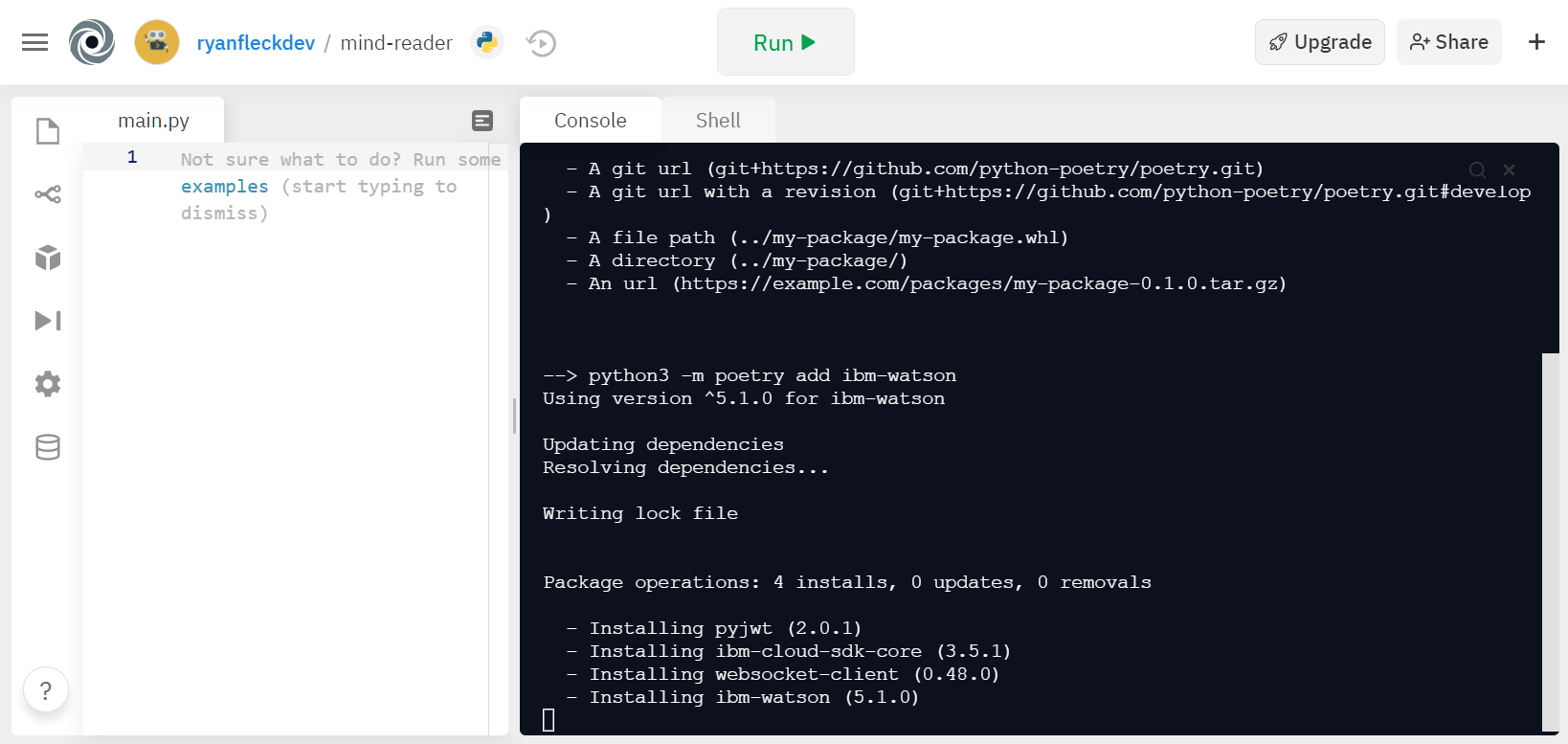This screenshot has height=744, width=1568.
Task: Search the console with magnifier icon
Action: coord(1477,169)
